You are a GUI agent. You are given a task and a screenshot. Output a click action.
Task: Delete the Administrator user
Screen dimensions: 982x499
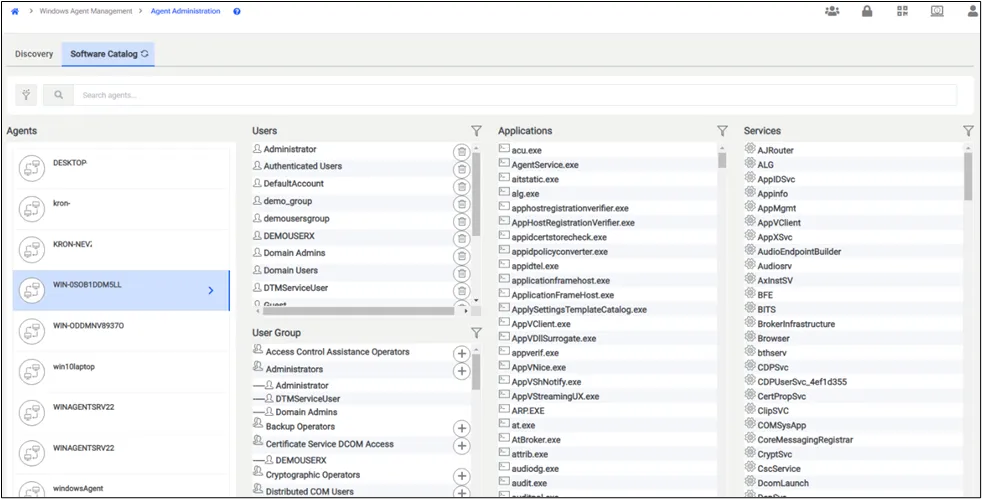[461, 152]
